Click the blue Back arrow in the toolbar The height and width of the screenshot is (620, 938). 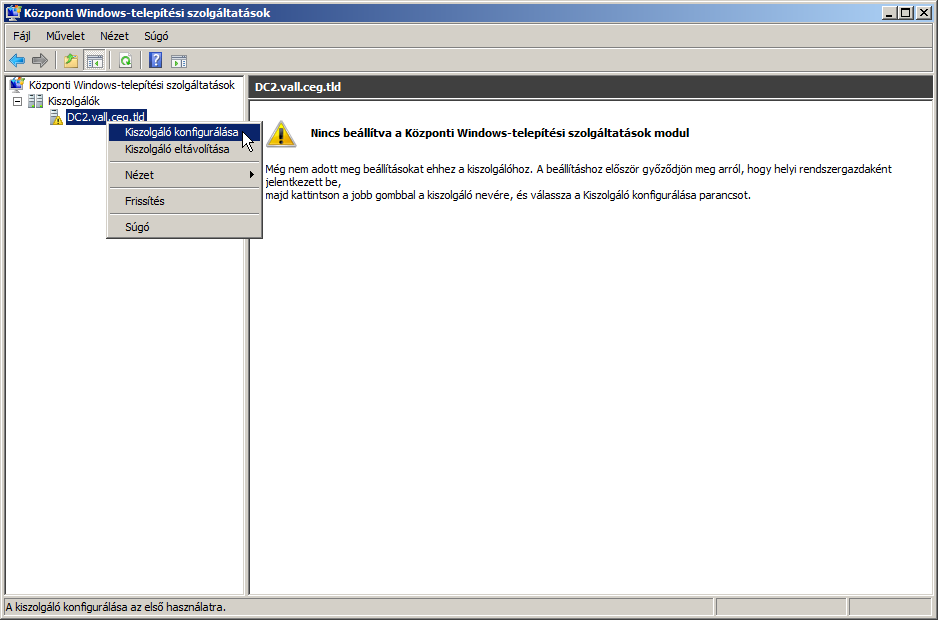click(17, 60)
